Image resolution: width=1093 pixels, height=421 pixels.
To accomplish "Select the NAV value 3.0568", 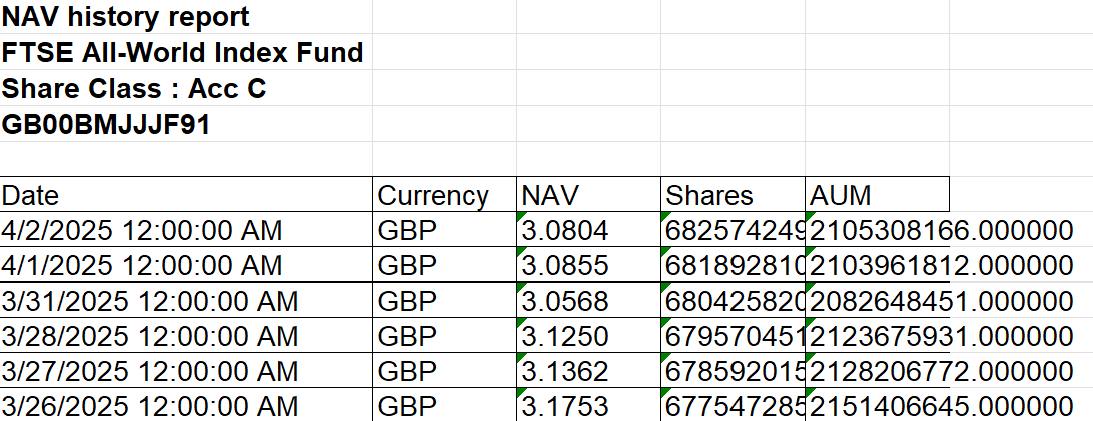I will click(x=588, y=300).
